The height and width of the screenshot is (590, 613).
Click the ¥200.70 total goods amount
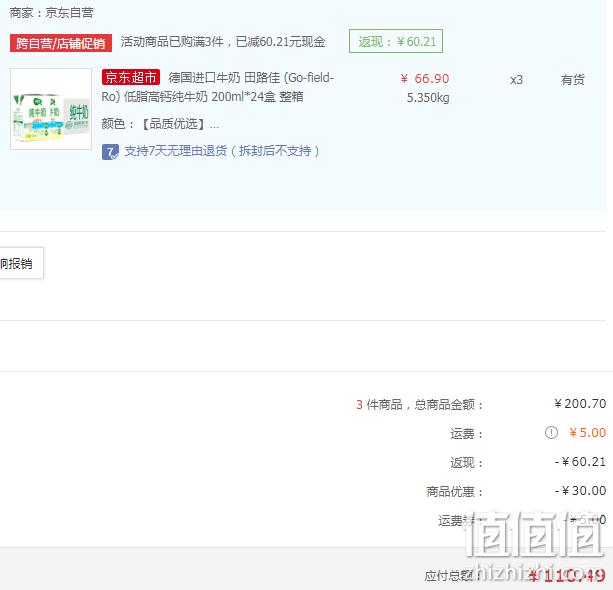[580, 403]
